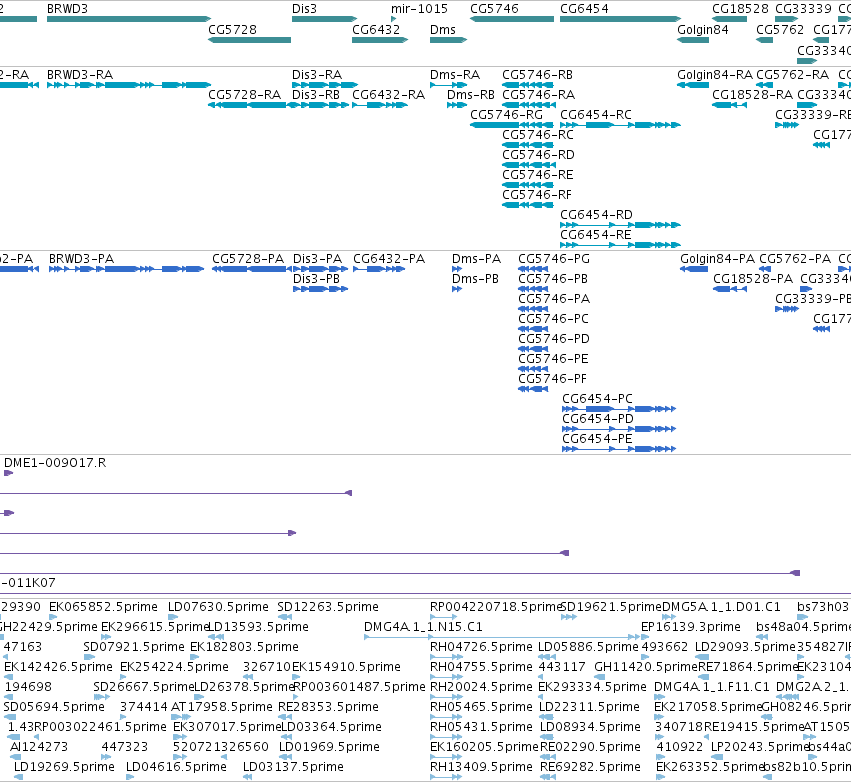Select protein CG5746-PG
Screen dimensions: 851x782
tap(533, 269)
